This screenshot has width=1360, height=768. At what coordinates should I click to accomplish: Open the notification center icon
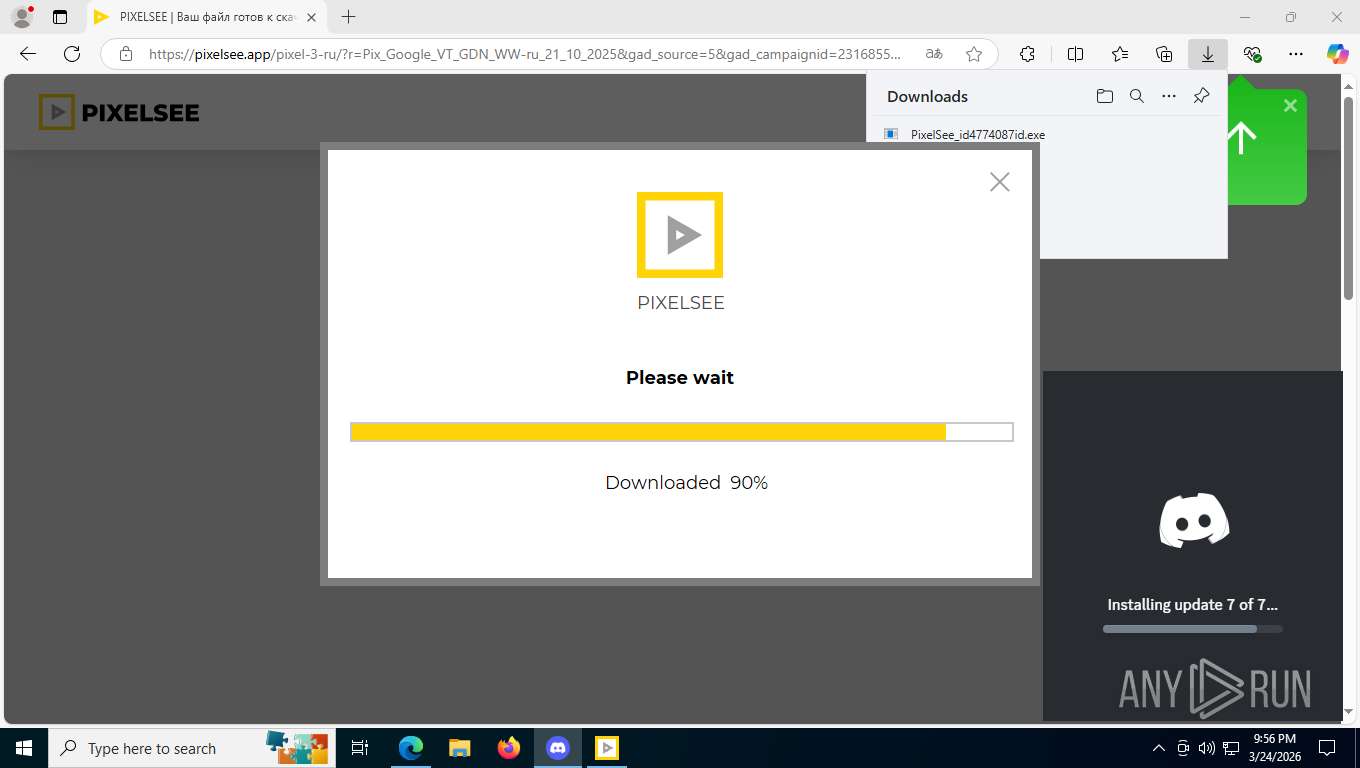click(x=1327, y=748)
